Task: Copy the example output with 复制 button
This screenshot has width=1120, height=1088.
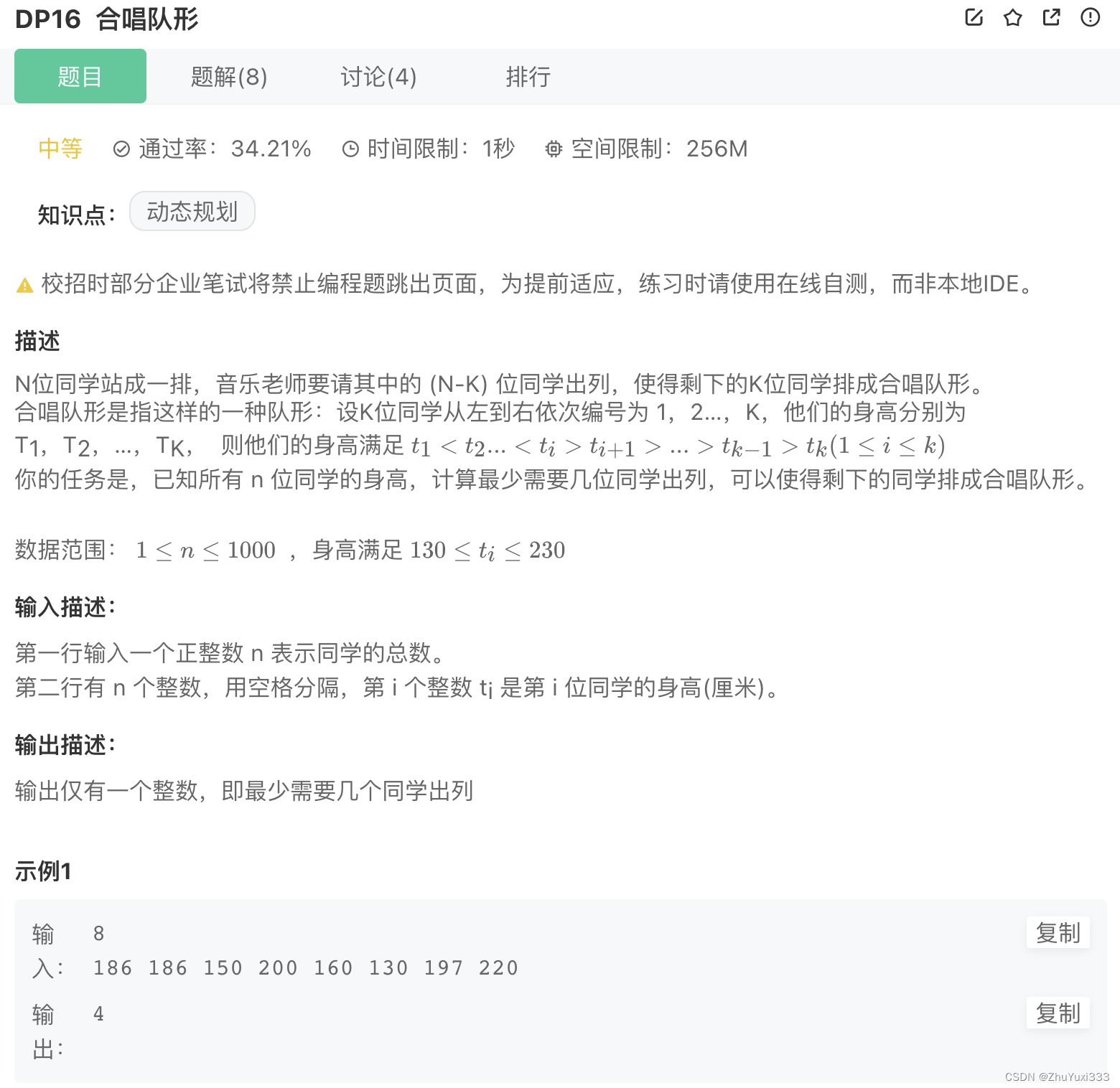Action: click(x=1058, y=1013)
